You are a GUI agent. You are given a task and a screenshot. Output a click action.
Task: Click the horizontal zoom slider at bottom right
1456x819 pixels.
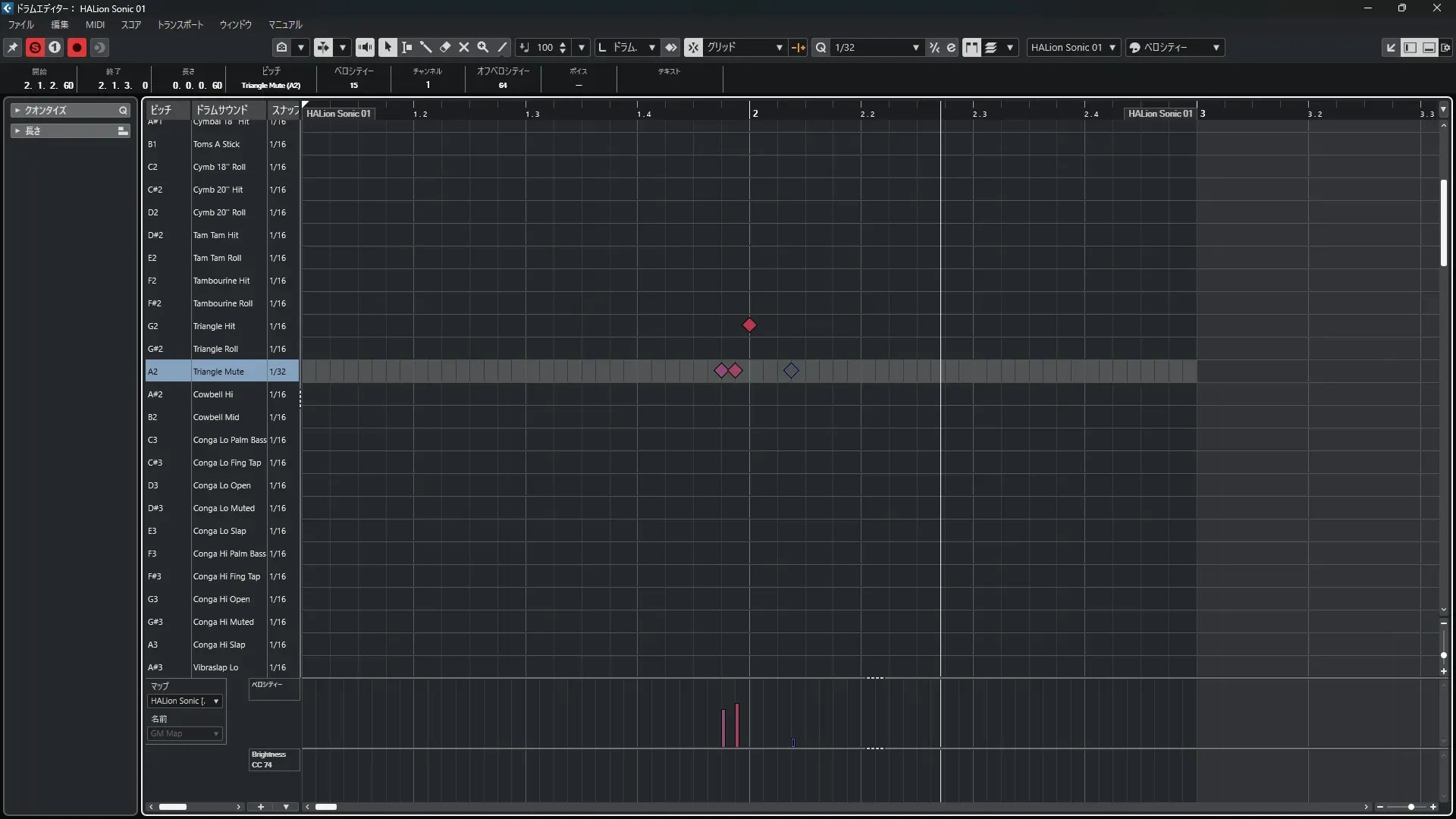tap(1410, 807)
